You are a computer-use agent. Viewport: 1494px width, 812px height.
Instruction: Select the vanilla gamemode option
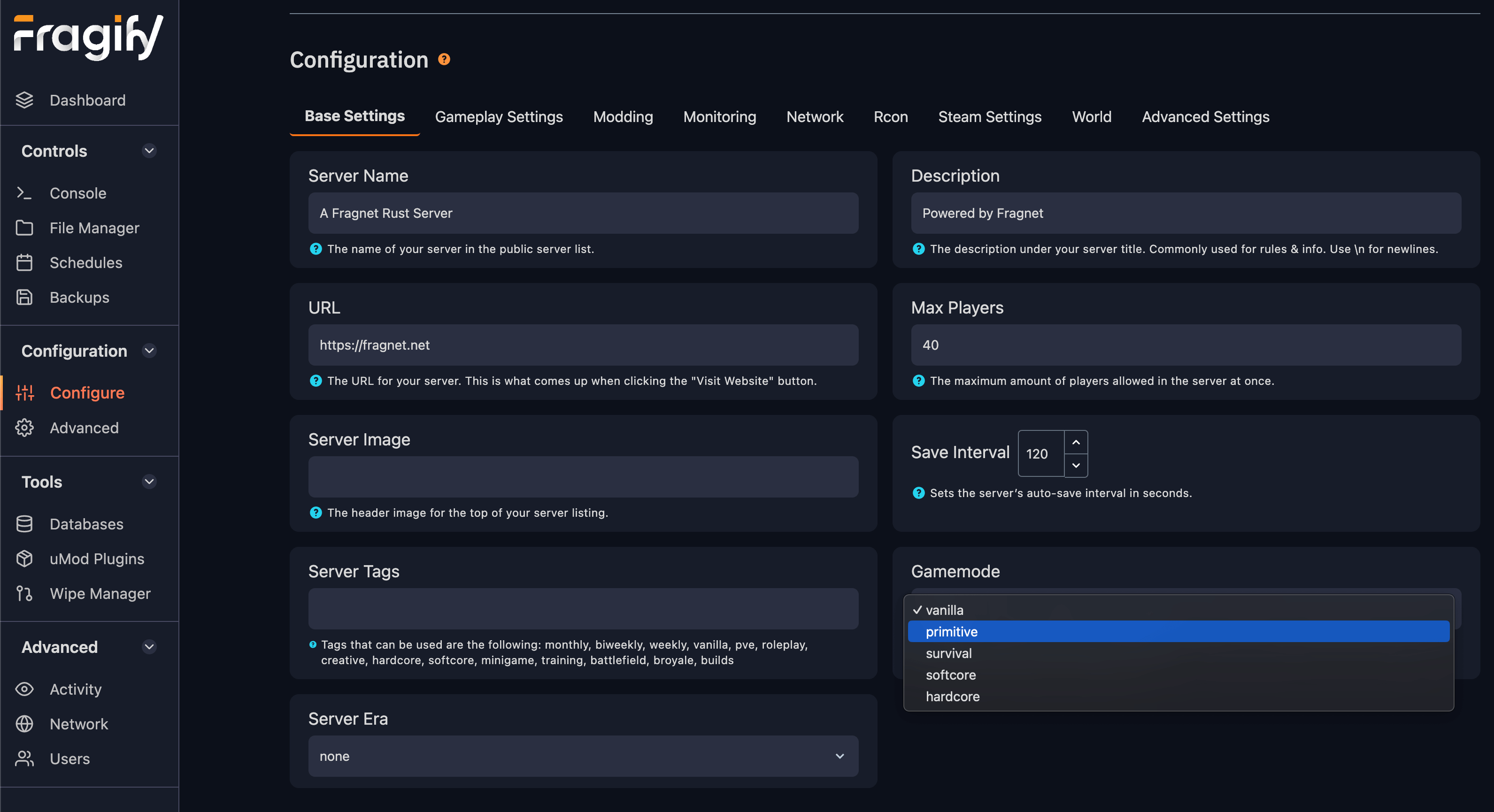(944, 609)
